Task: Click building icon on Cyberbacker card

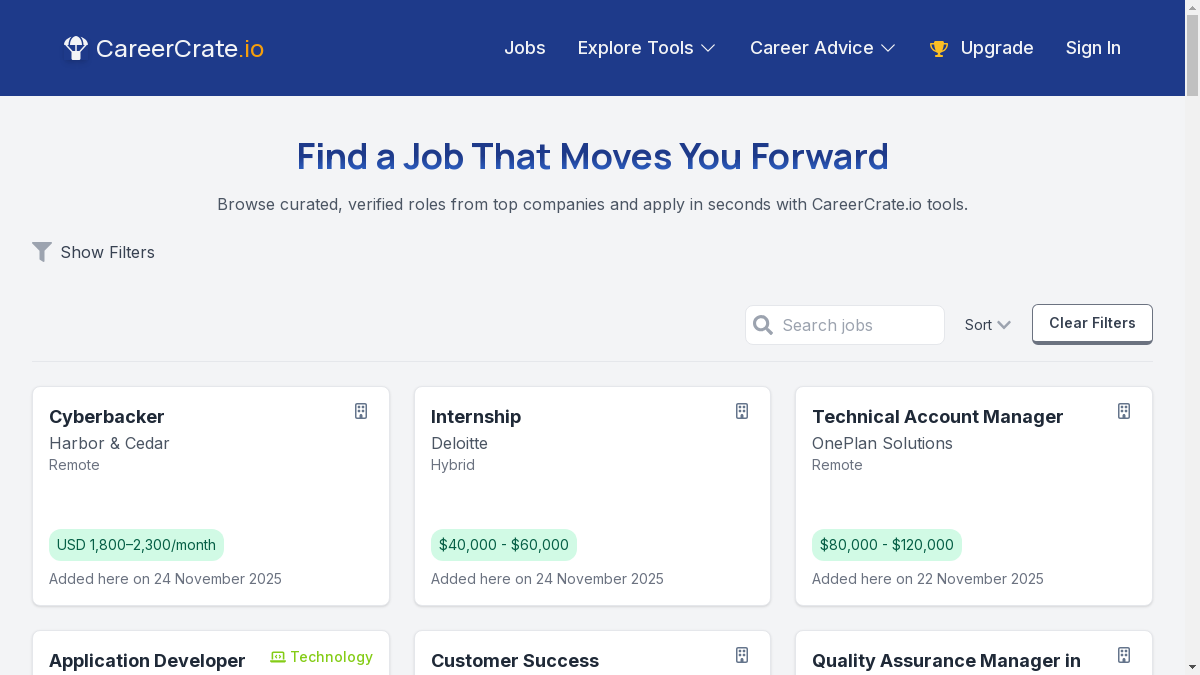Action: pyautogui.click(x=361, y=411)
